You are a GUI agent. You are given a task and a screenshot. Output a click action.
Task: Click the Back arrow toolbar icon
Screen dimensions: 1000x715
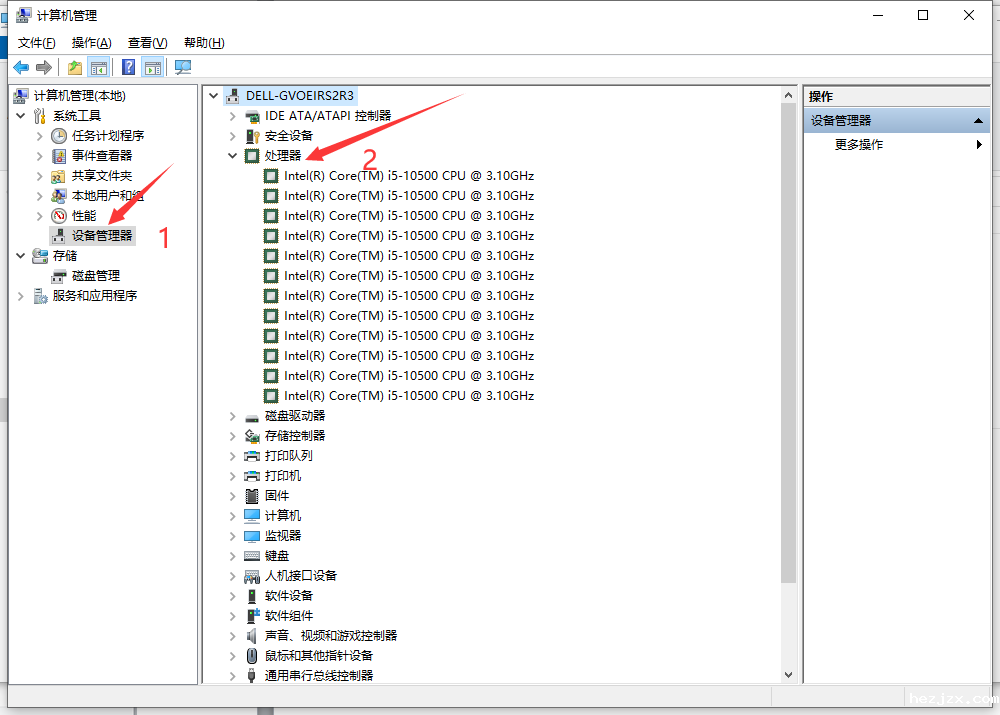[x=20, y=67]
